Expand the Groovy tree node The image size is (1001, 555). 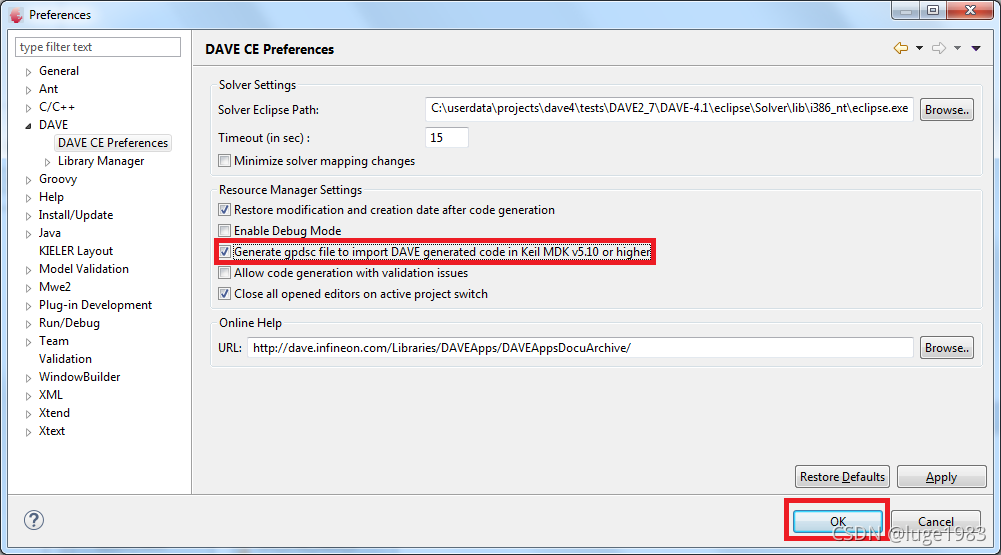28,179
